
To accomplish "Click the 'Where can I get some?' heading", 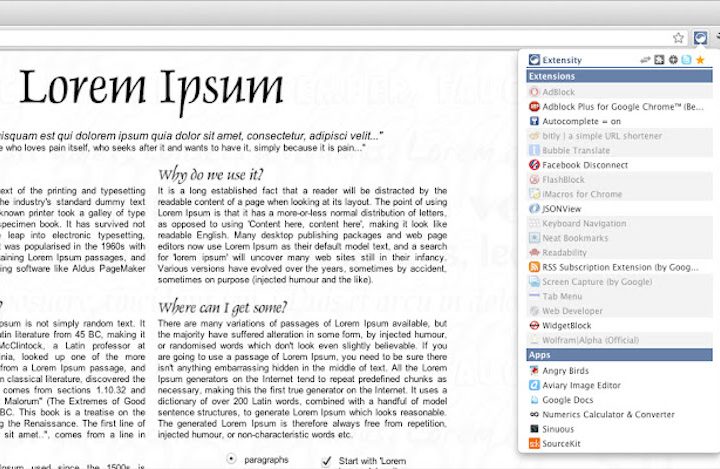I will [223, 307].
